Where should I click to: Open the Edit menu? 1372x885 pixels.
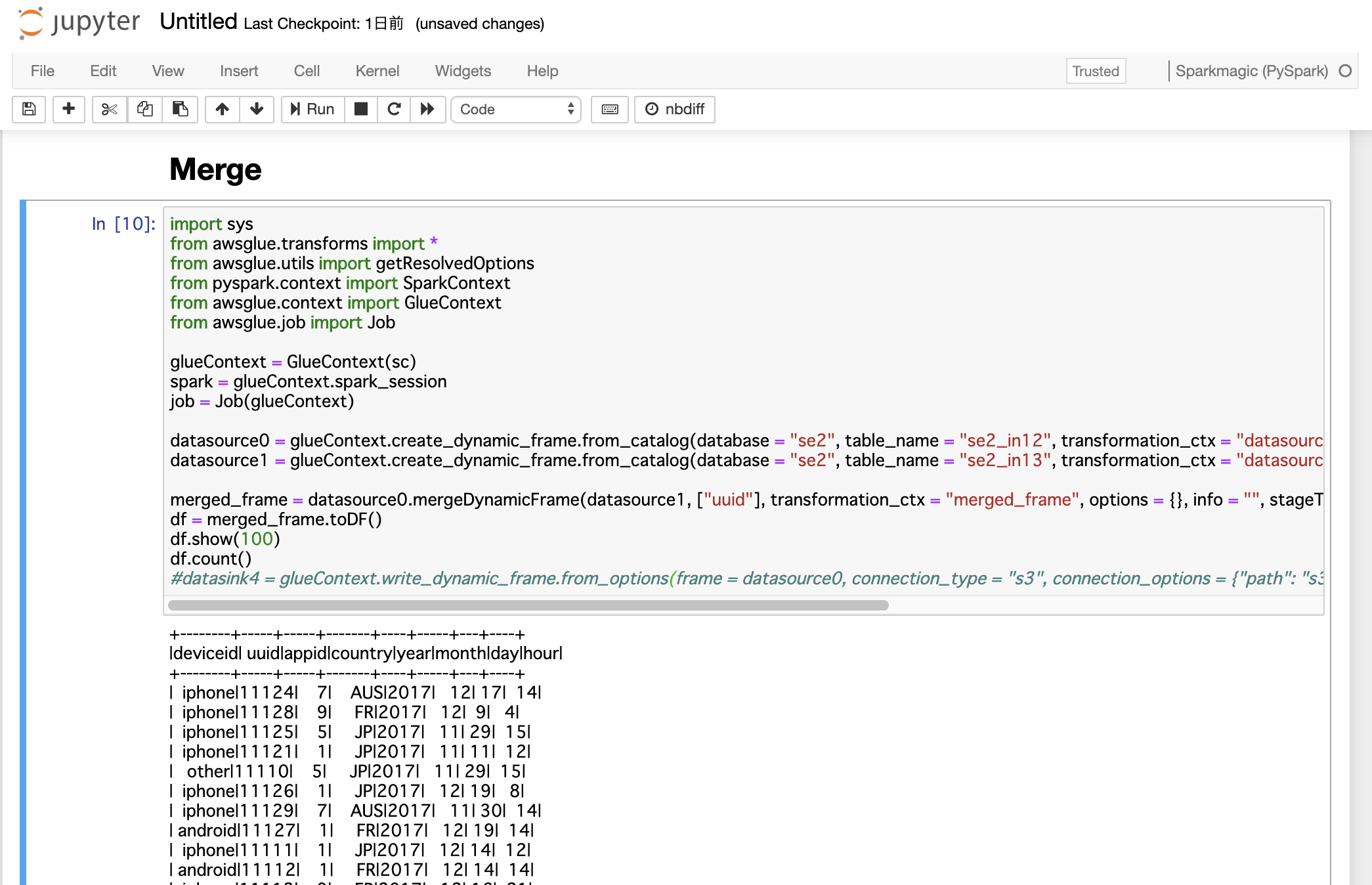(x=103, y=71)
